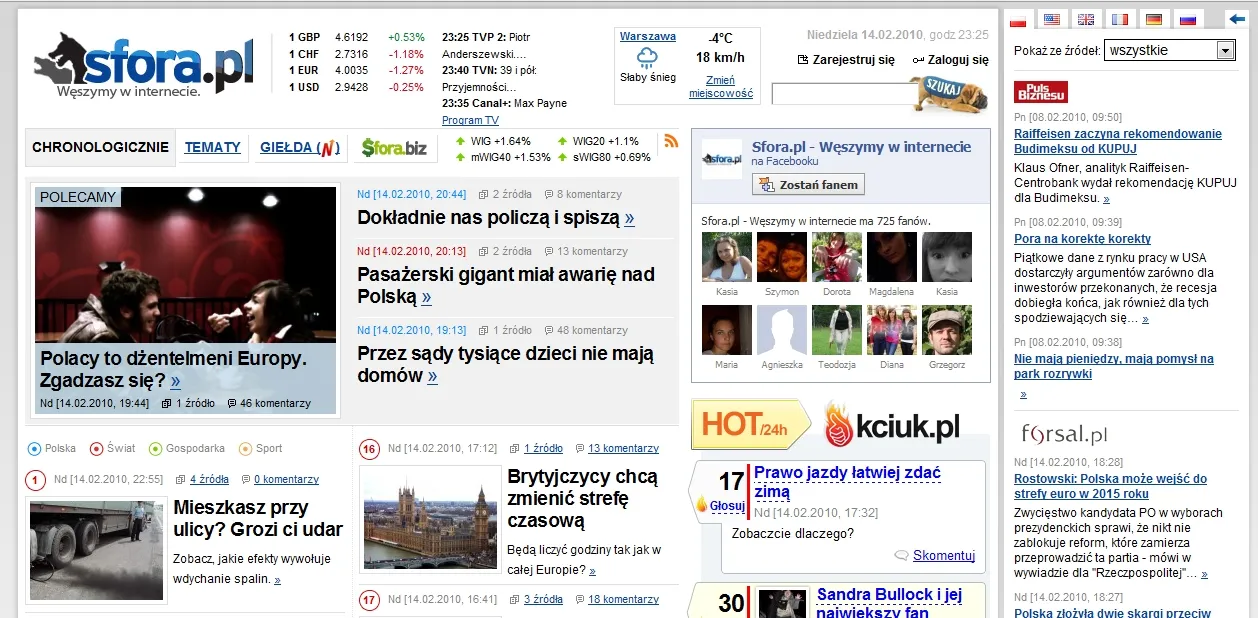Open Przez sądy tysiące dzieci article

pyautogui.click(x=505, y=365)
